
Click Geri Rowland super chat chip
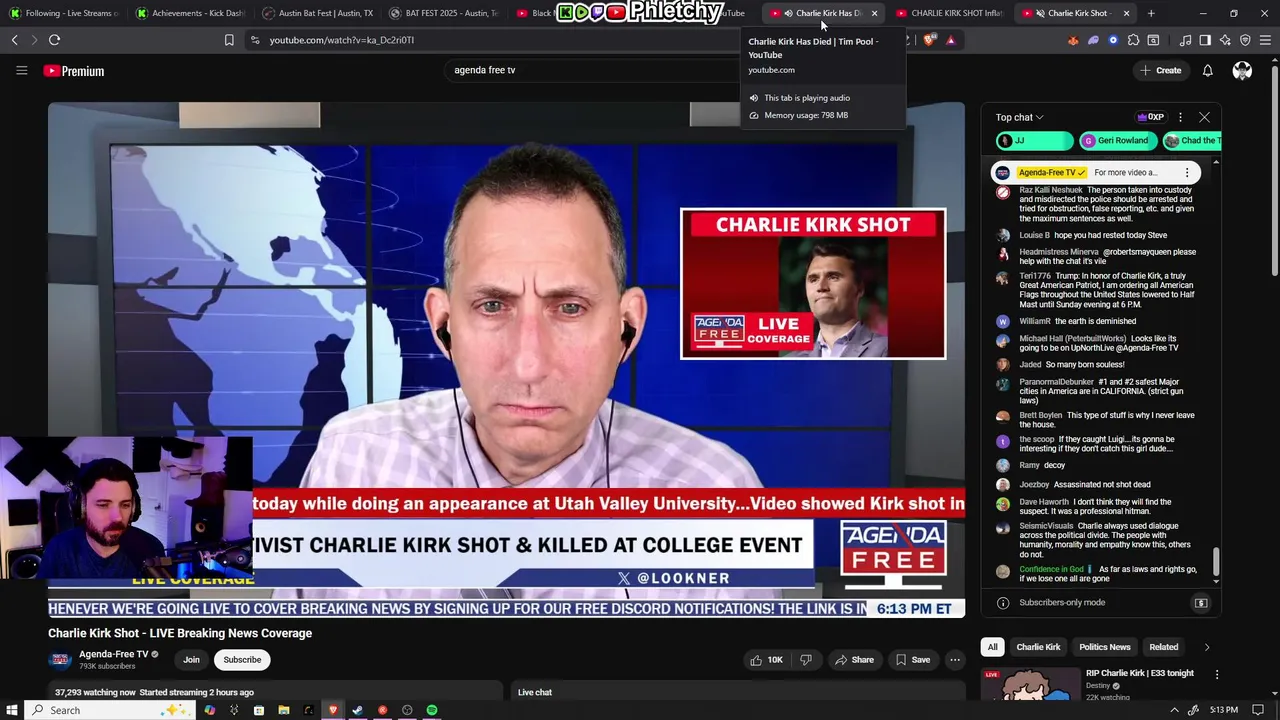coord(1116,141)
